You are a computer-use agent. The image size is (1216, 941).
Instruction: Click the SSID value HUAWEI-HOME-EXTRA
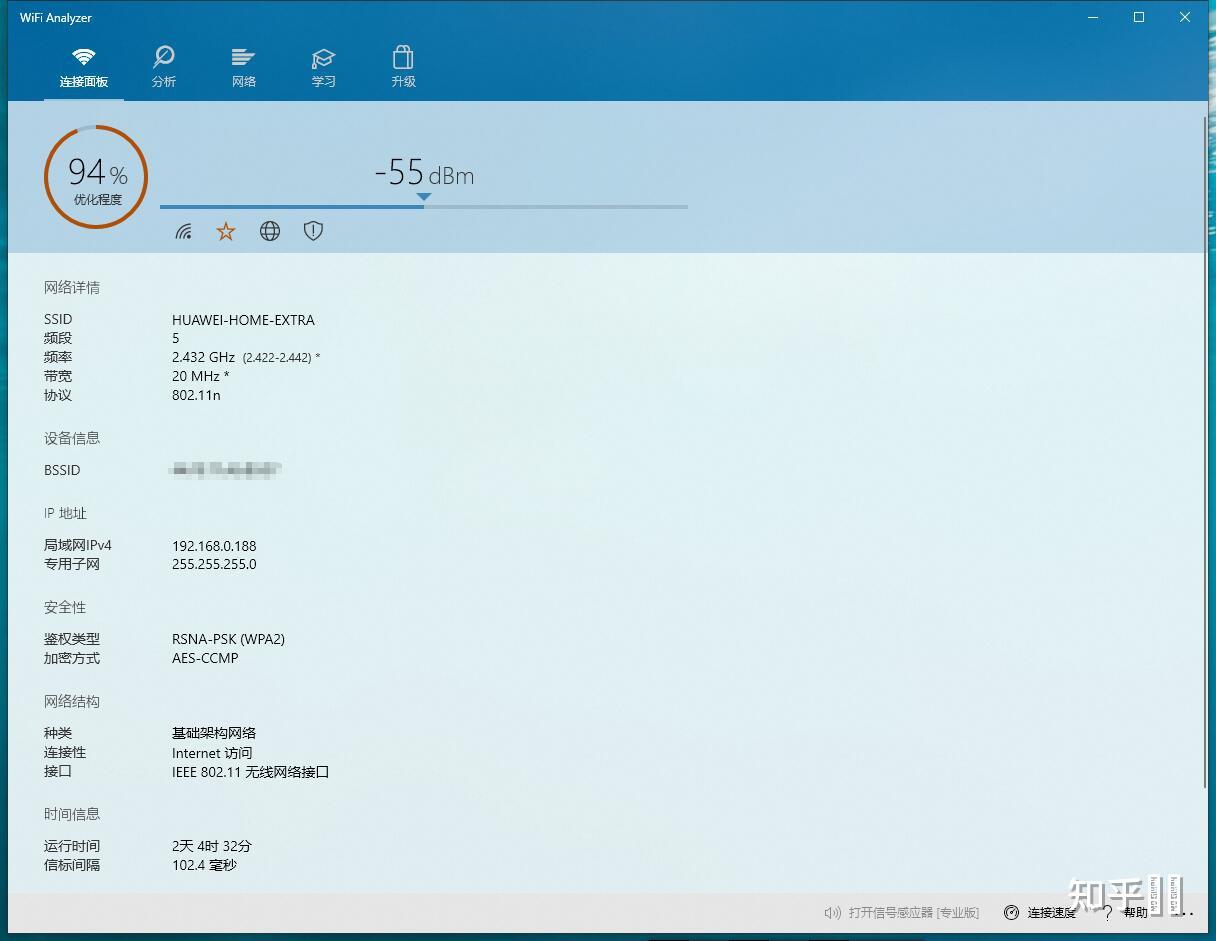[243, 319]
